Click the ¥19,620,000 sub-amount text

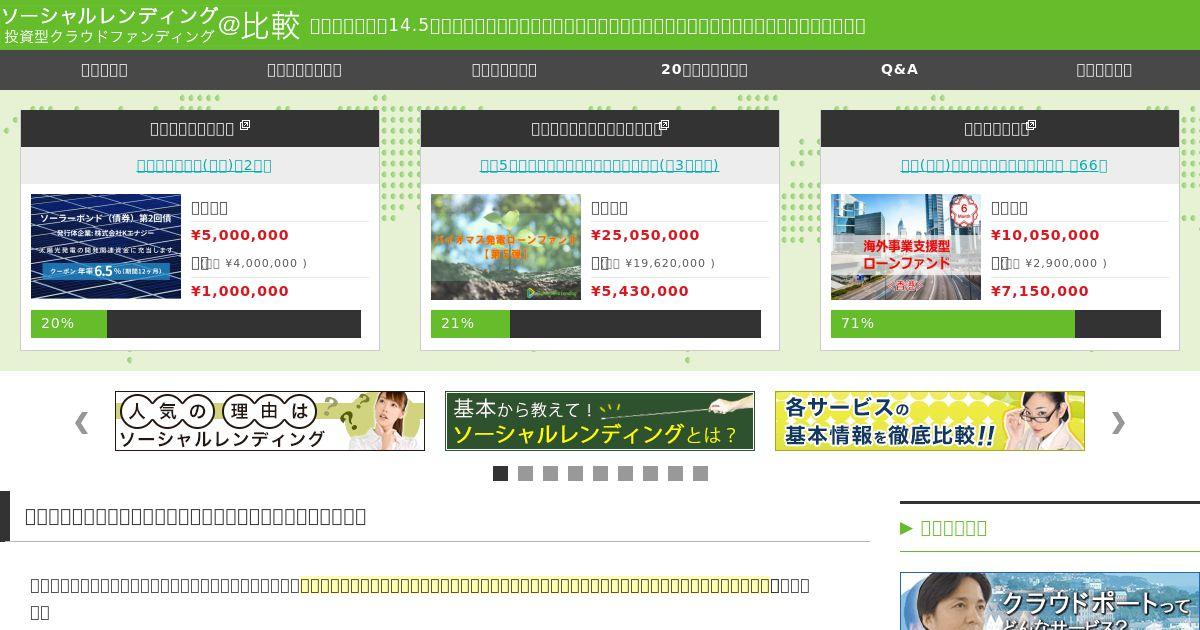666,263
